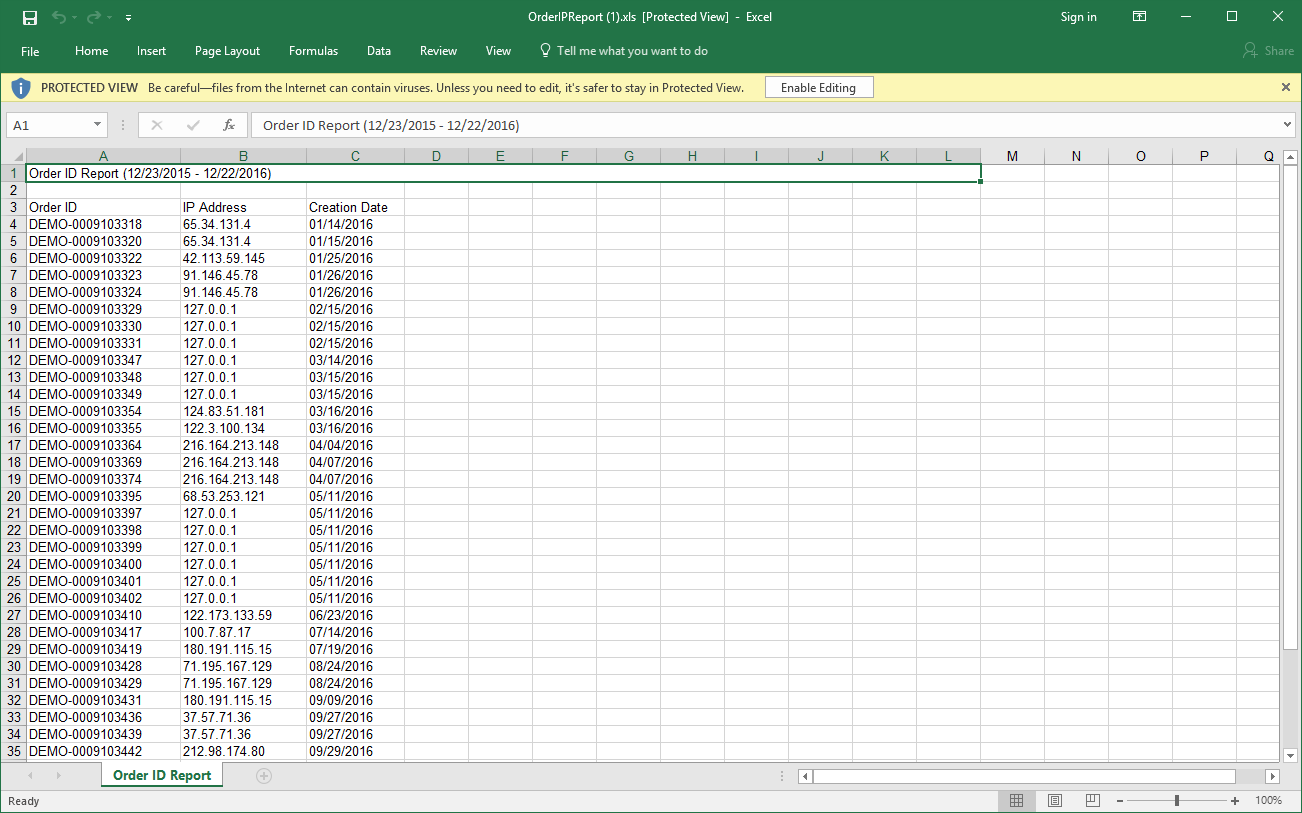Open the Review tab
The image size is (1302, 813).
click(x=438, y=51)
